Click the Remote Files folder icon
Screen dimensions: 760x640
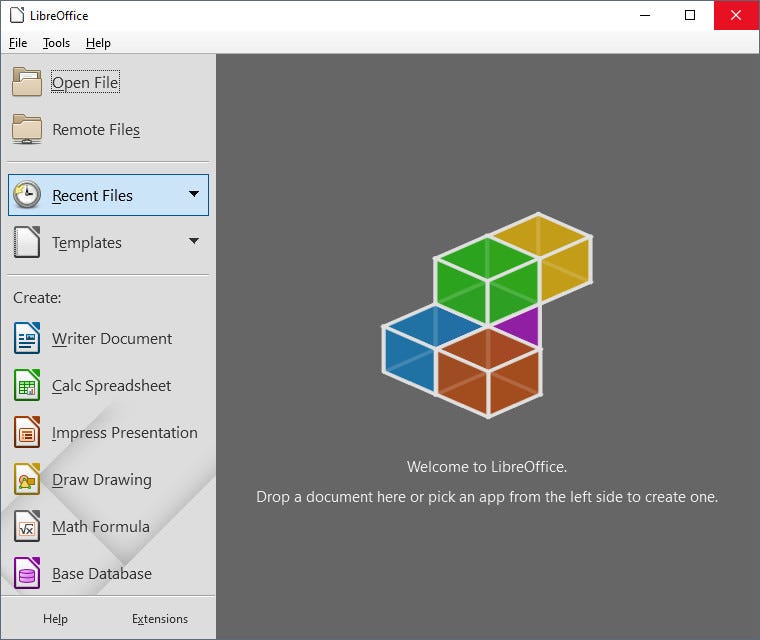pos(27,129)
